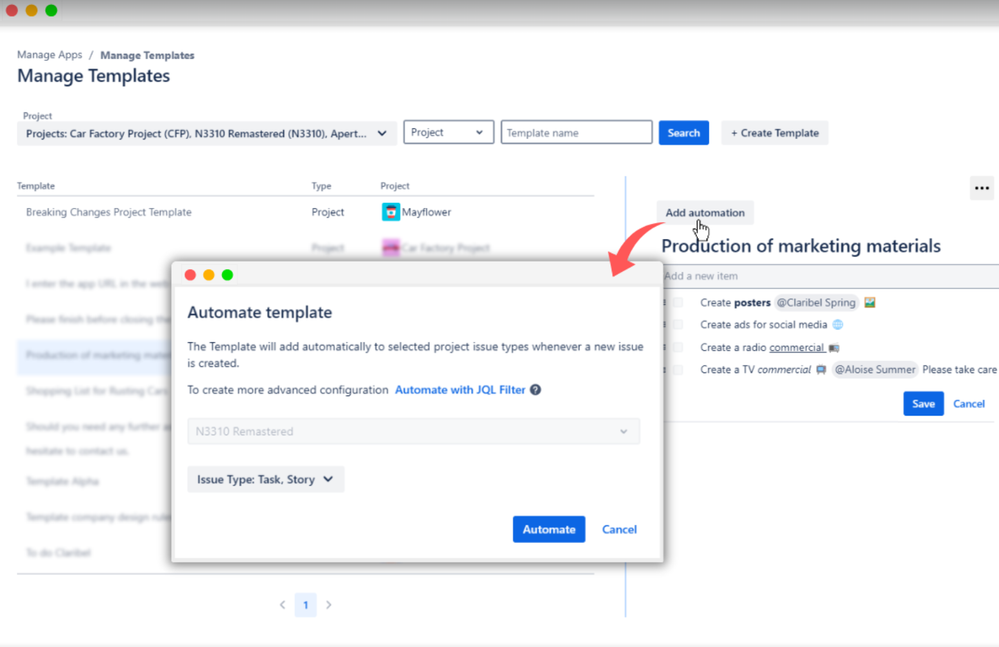This screenshot has width=999, height=647.
Task: Click the Template column header
Action: click(36, 186)
